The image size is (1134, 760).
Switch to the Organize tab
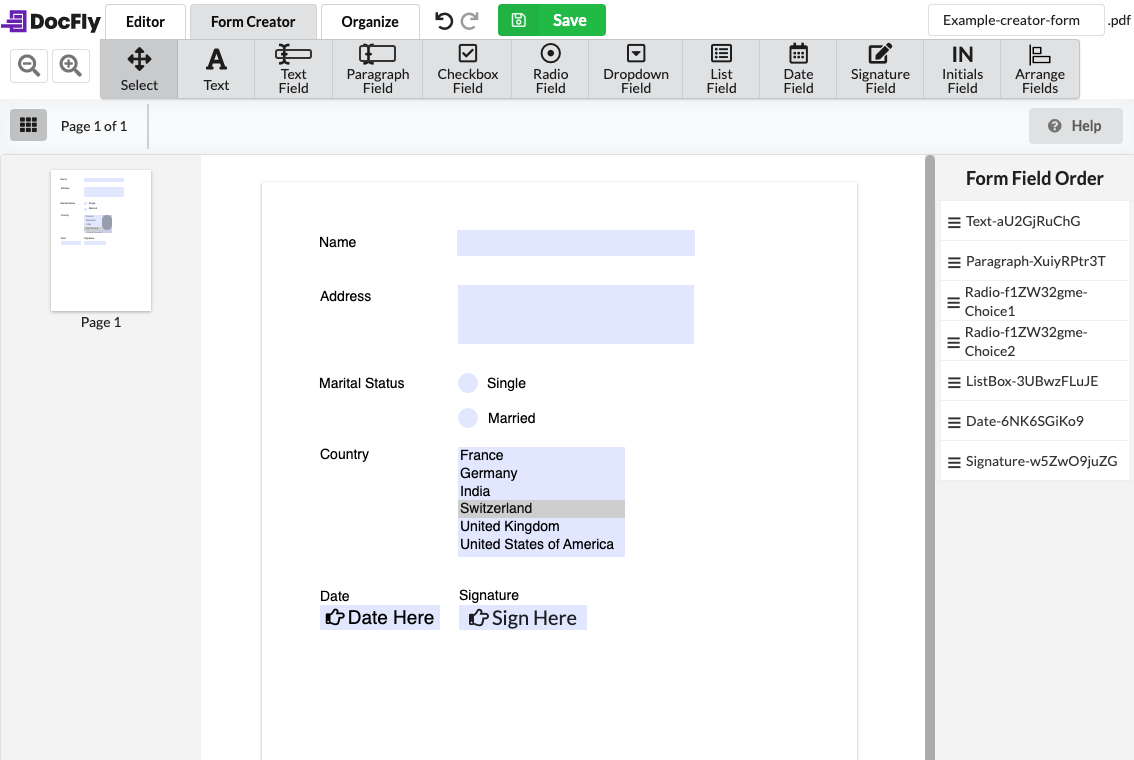click(x=370, y=20)
